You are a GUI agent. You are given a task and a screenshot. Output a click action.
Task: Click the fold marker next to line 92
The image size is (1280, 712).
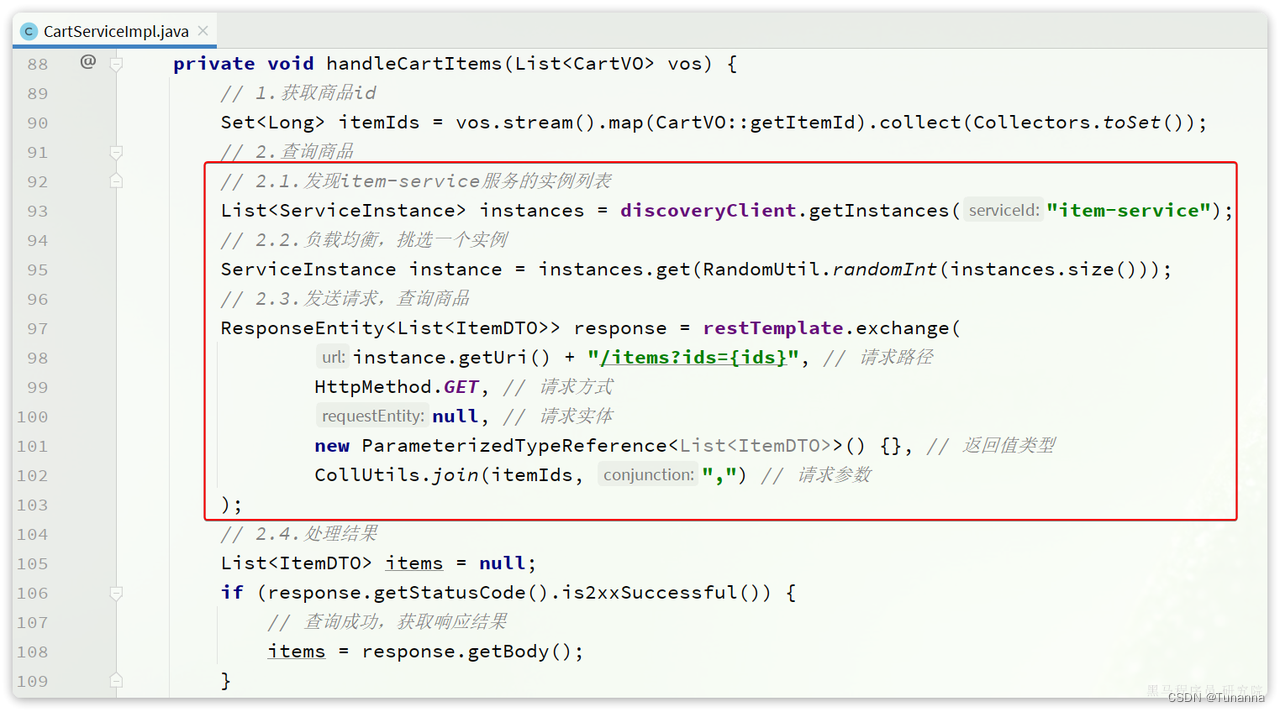[116, 181]
